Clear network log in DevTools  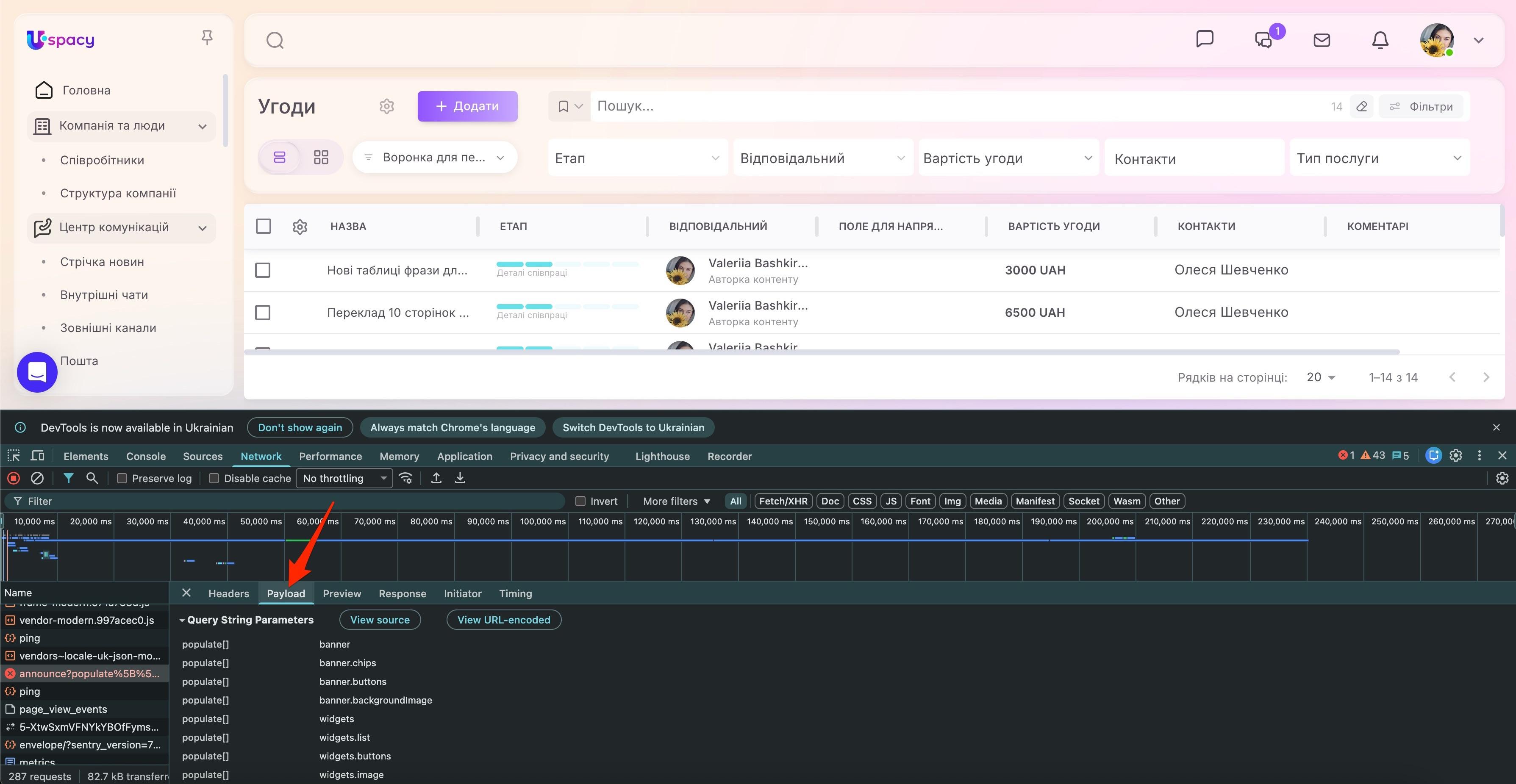[37, 478]
